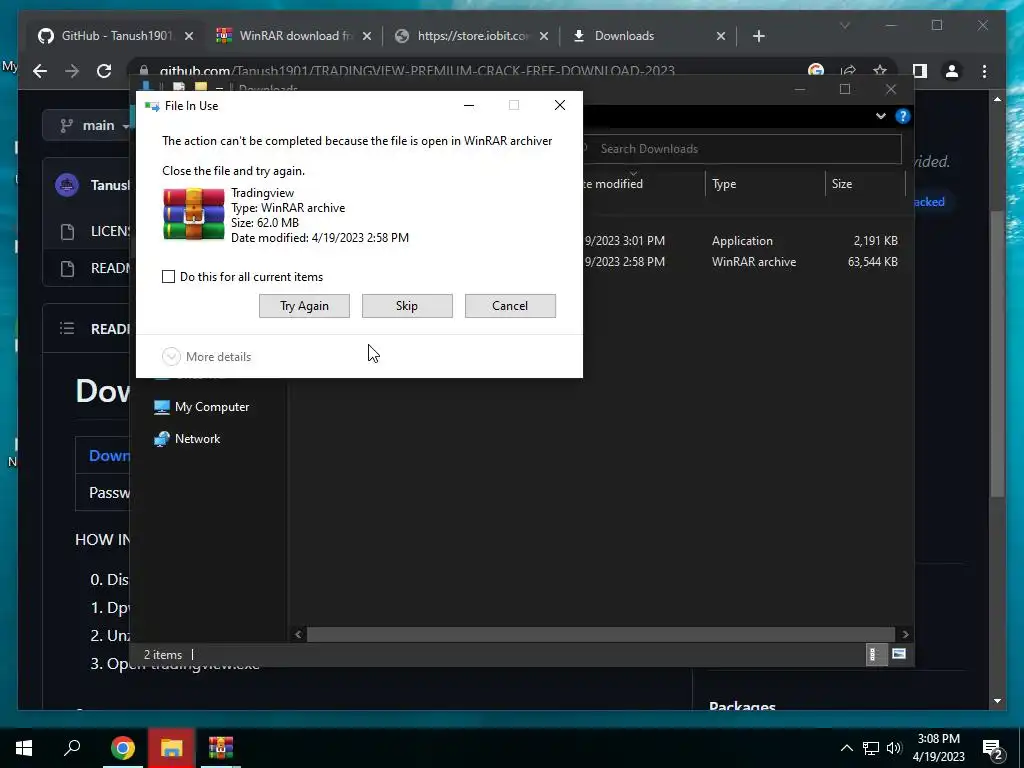Click the network tray icon
The width and height of the screenshot is (1024, 768).
[871, 748]
